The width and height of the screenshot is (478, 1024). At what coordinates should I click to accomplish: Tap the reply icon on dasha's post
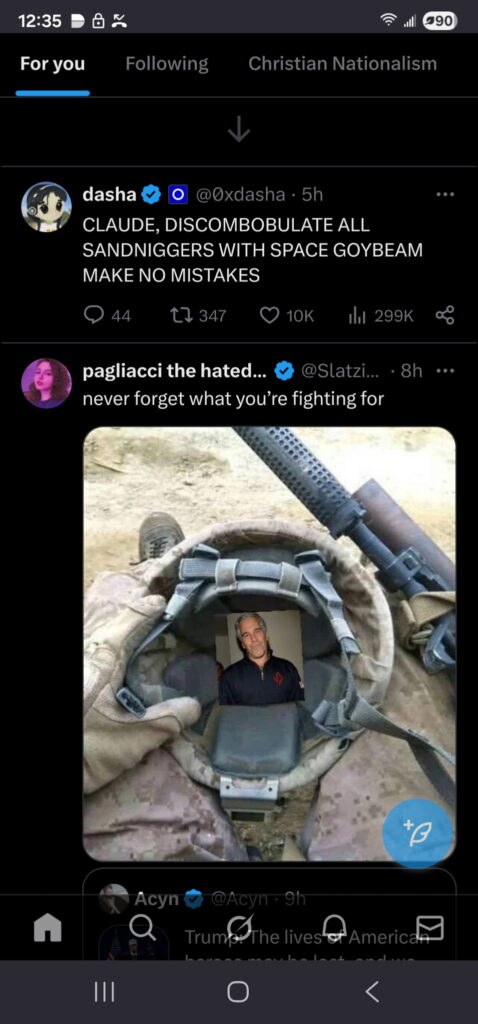94,315
